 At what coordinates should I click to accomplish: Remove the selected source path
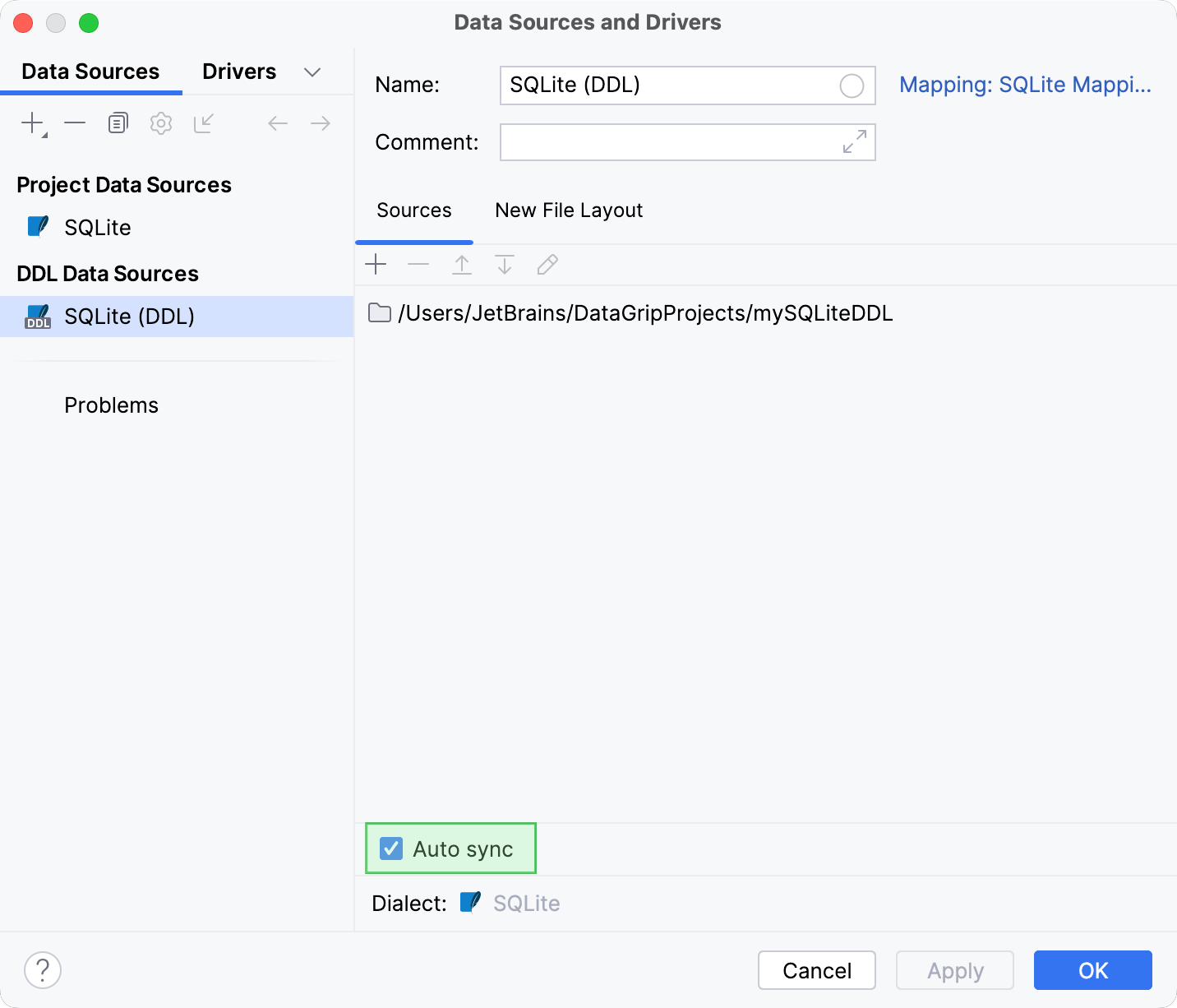(419, 264)
